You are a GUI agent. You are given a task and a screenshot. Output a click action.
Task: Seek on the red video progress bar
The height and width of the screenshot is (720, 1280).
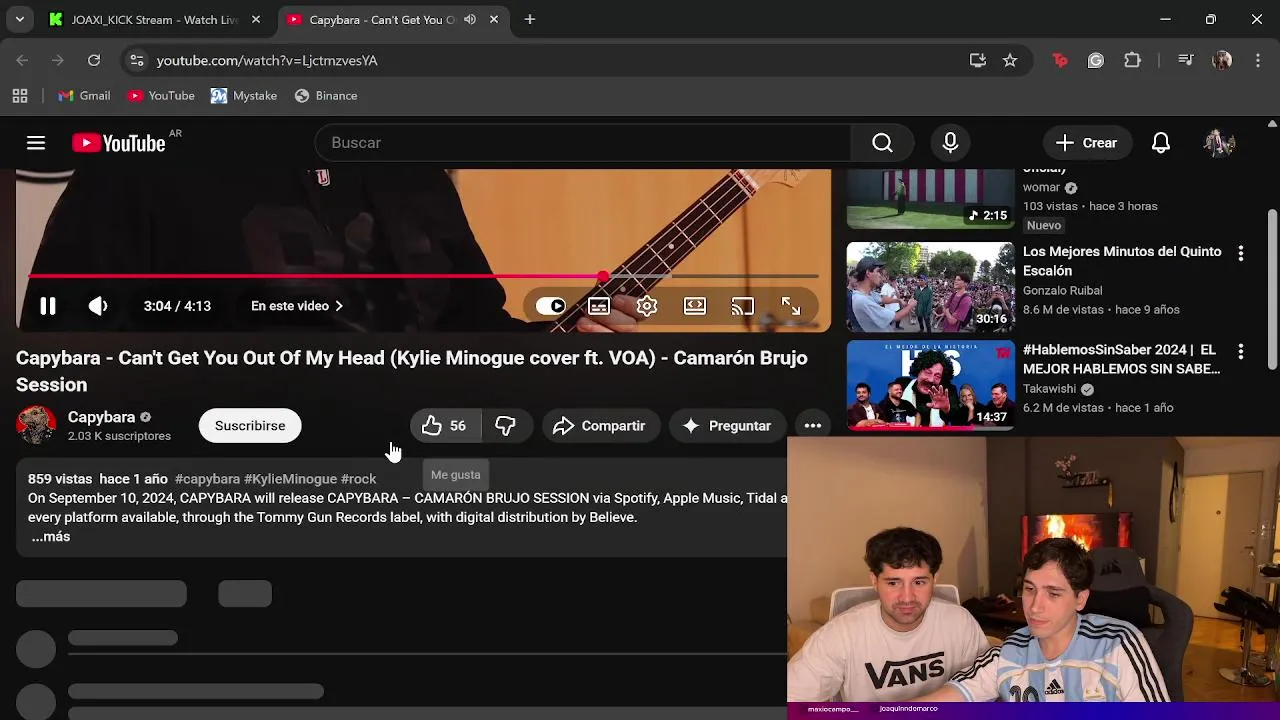(423, 276)
